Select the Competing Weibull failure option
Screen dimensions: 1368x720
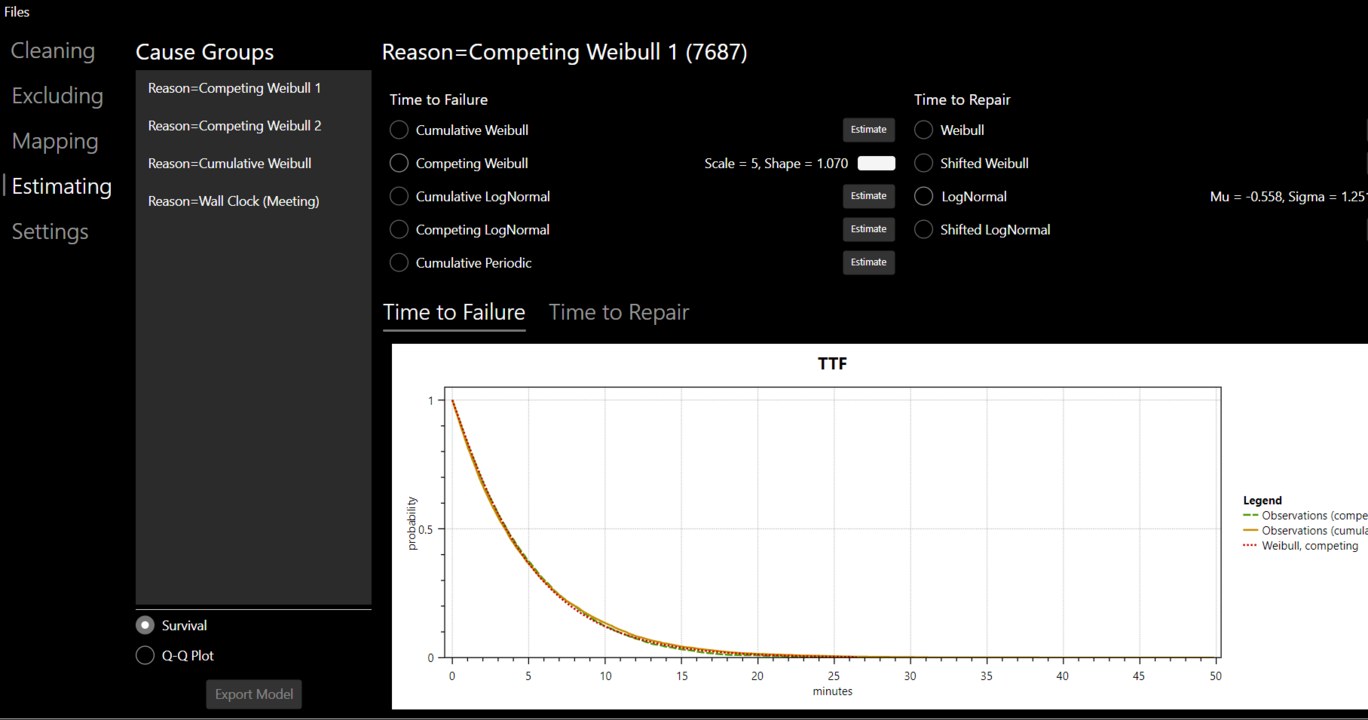click(399, 163)
